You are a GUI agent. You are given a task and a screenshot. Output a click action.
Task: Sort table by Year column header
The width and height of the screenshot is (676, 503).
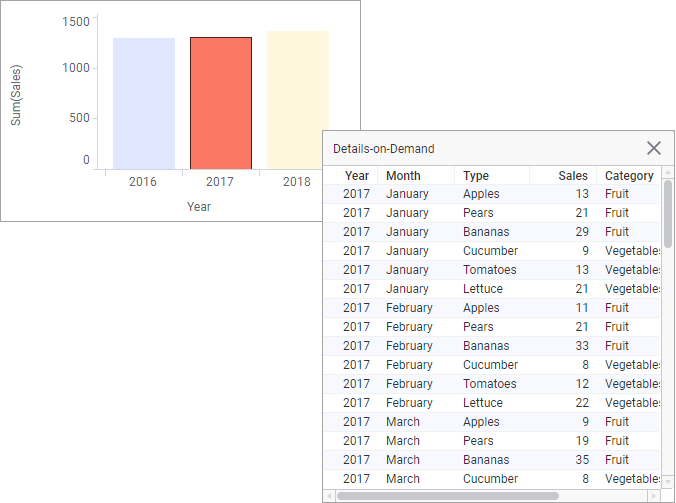coord(357,175)
